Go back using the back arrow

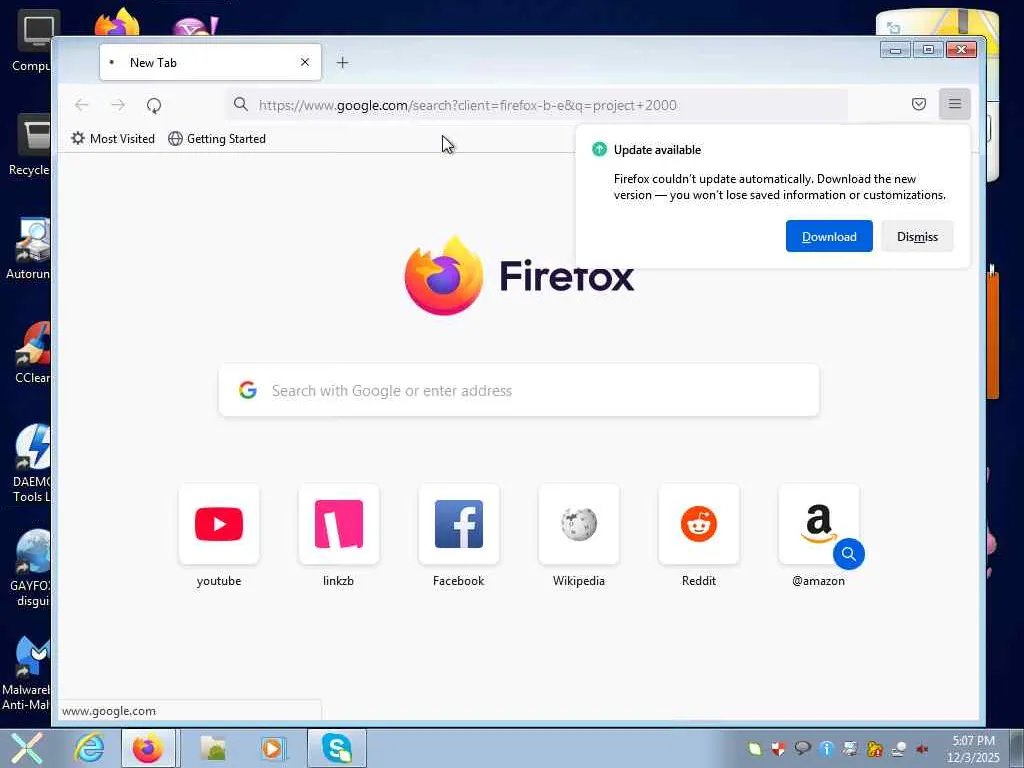pos(82,105)
